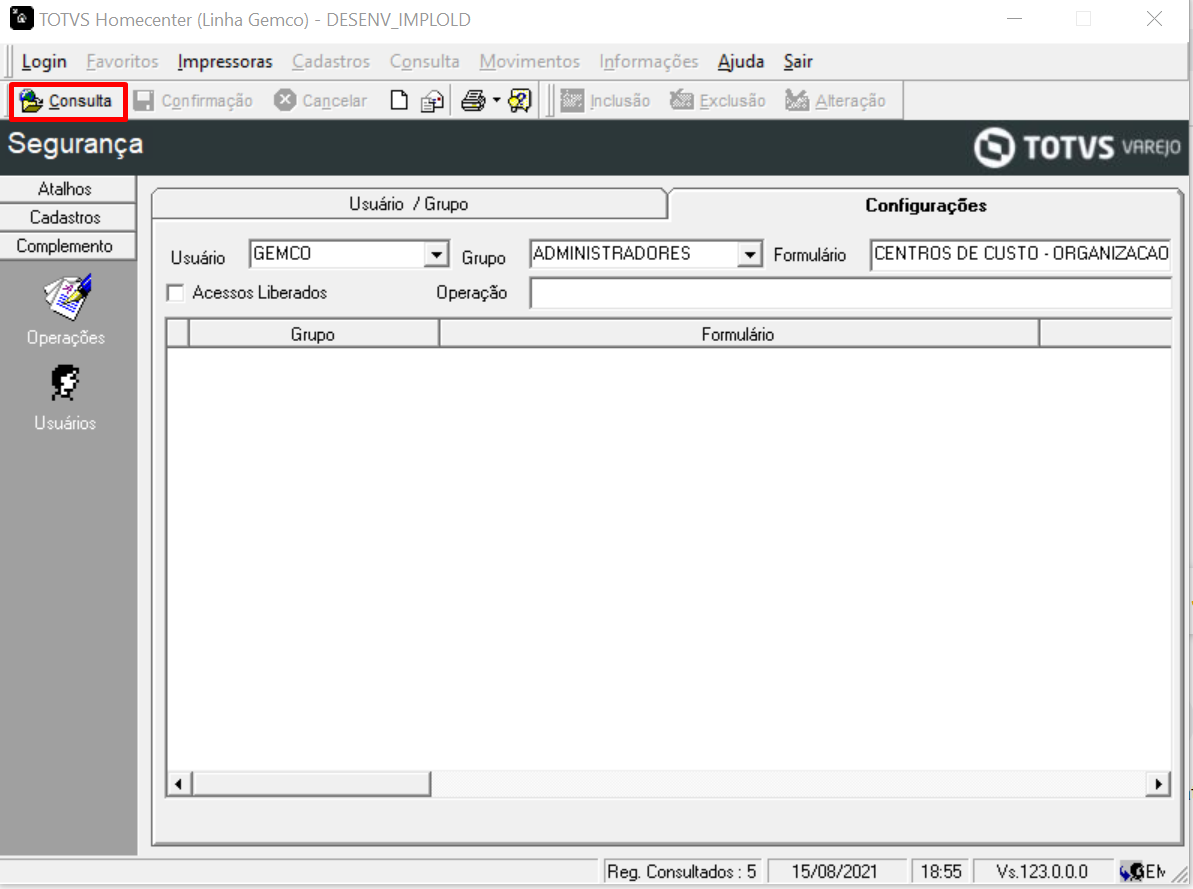This screenshot has height=889, width=1193.
Task: Open the Informações menu
Action: click(x=649, y=62)
